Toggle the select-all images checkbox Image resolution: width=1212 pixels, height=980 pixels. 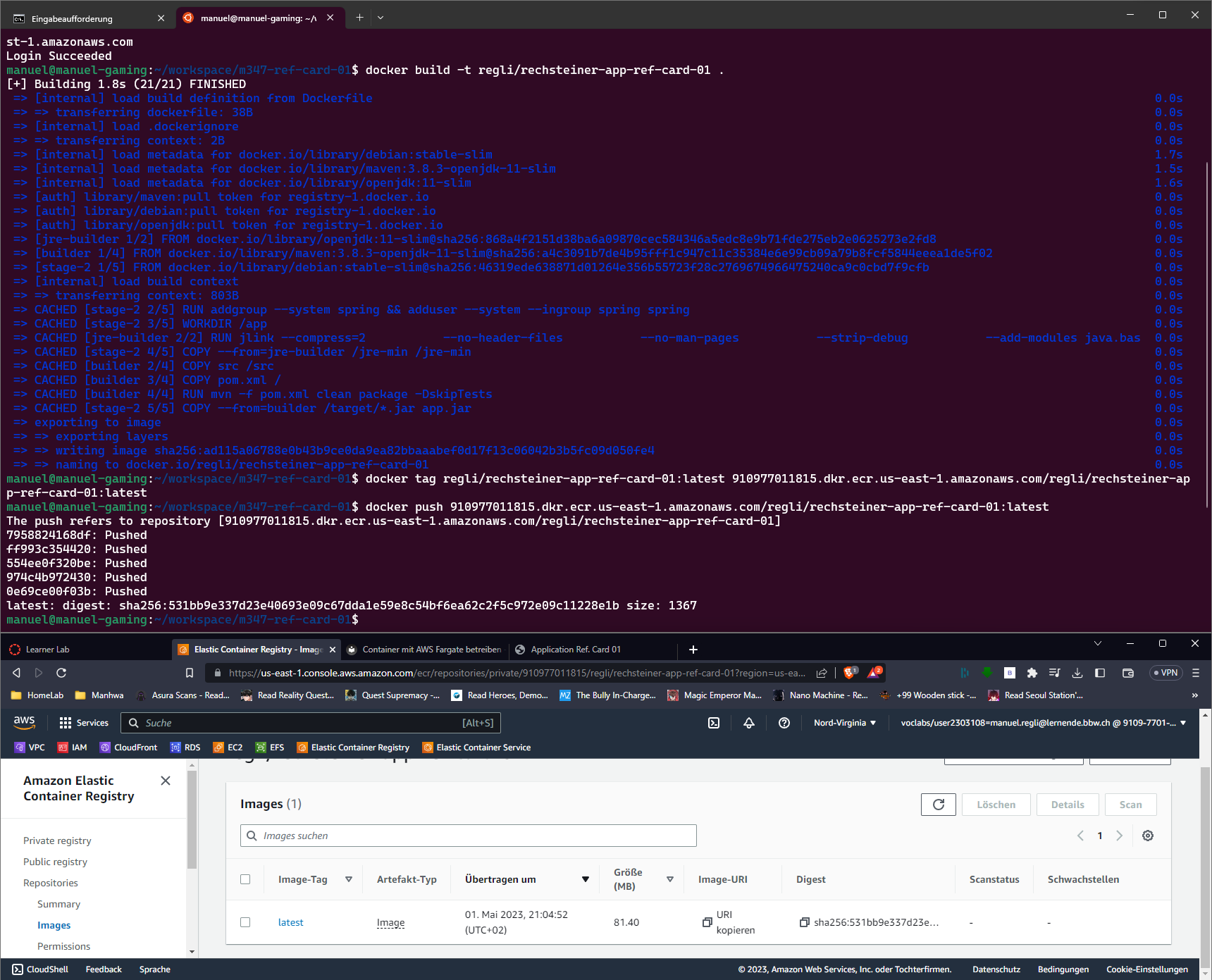[x=245, y=879]
